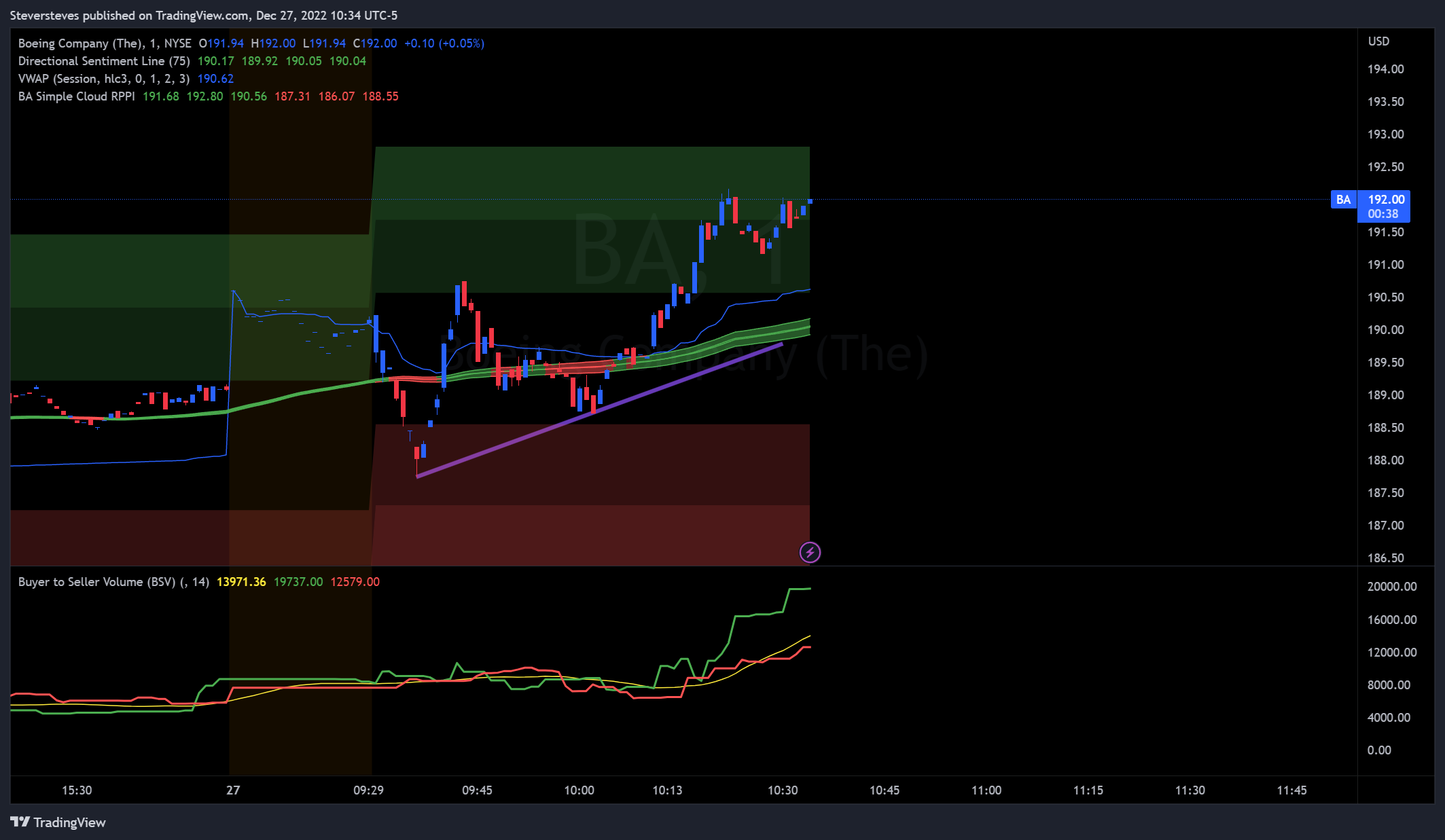Click the 8000.00 volume axis label
Viewport: 1445px width, 840px height.
(1389, 685)
